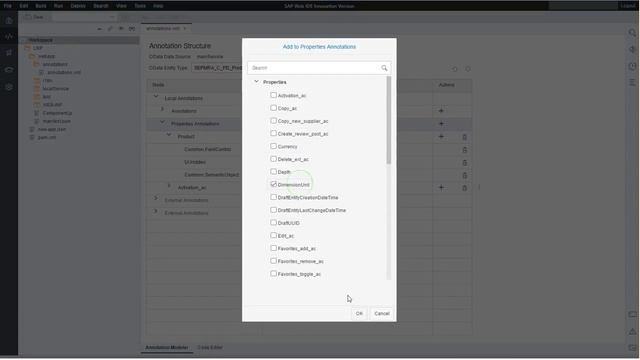Collapse the Local Annotations node

point(156,97)
